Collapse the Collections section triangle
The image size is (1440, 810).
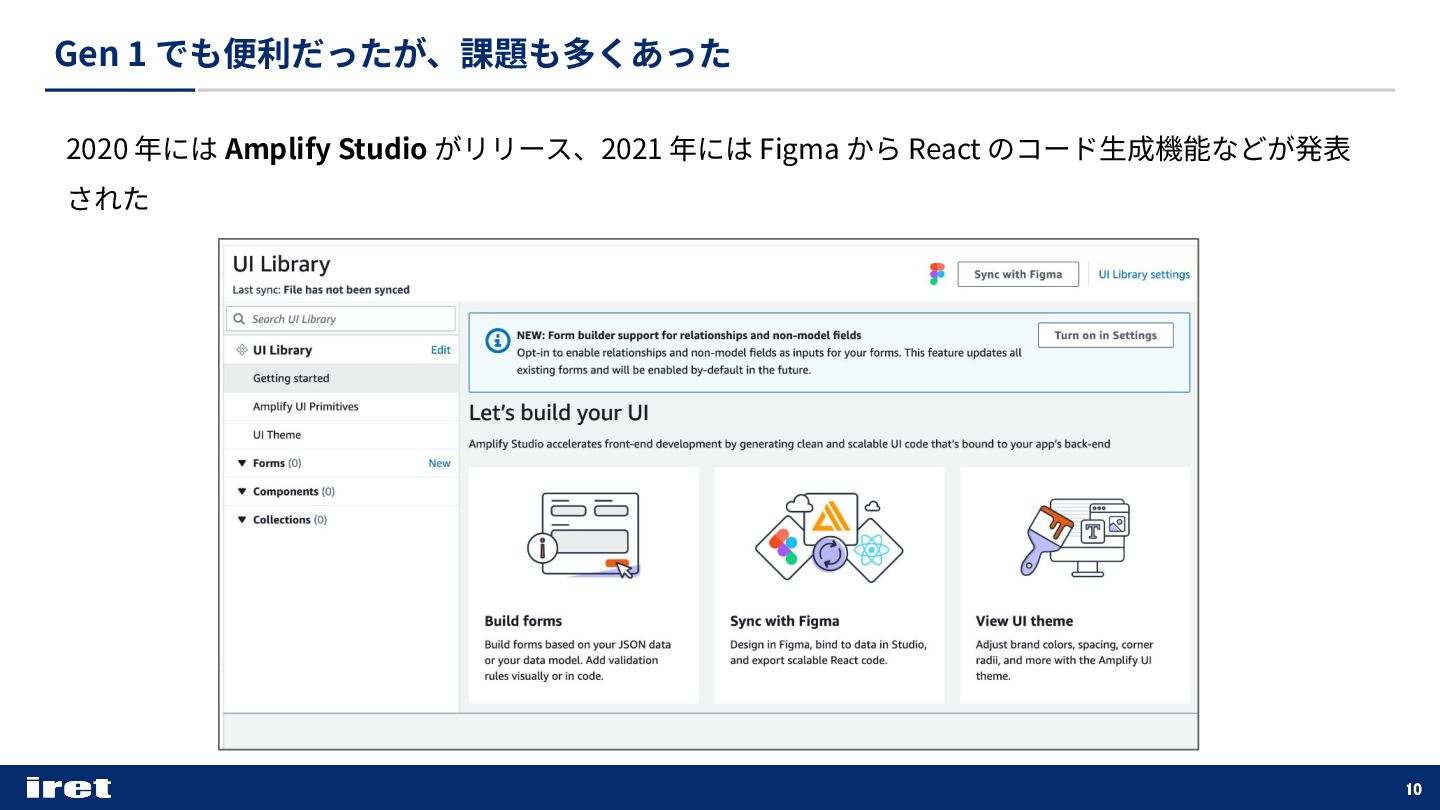tap(242, 519)
